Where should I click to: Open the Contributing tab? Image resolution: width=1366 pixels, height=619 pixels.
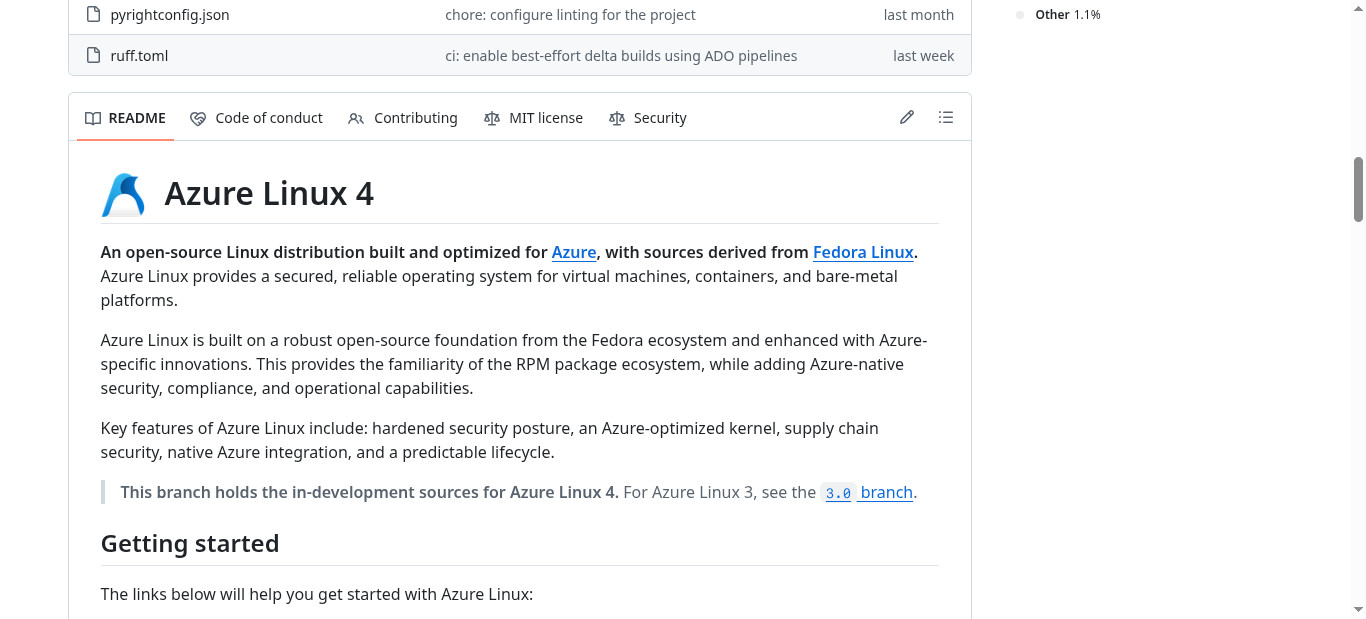403,118
